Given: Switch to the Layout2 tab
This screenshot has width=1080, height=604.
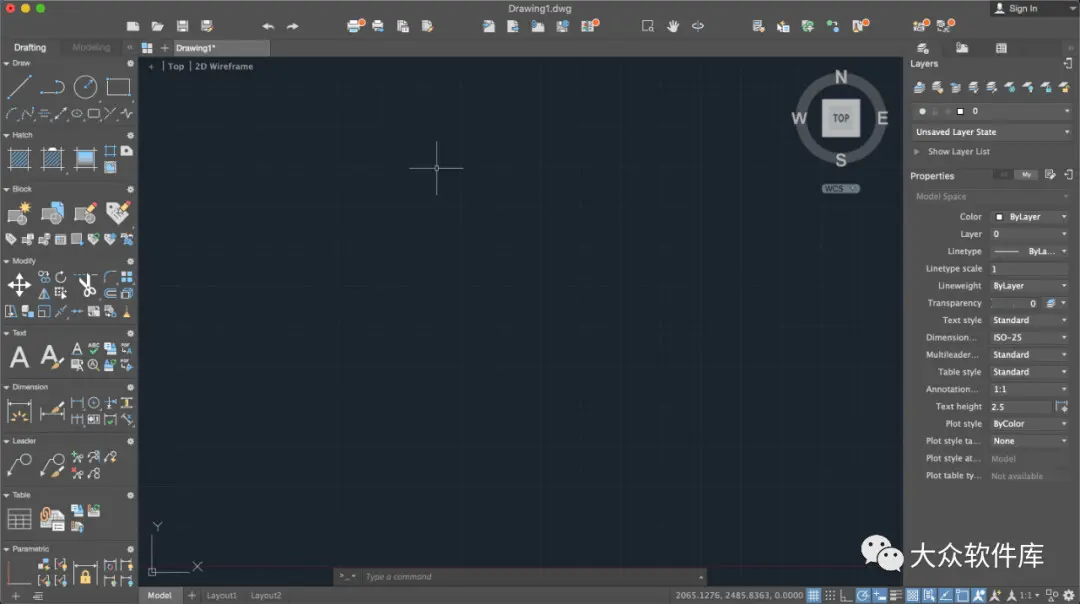Looking at the screenshot, I should pos(266,595).
